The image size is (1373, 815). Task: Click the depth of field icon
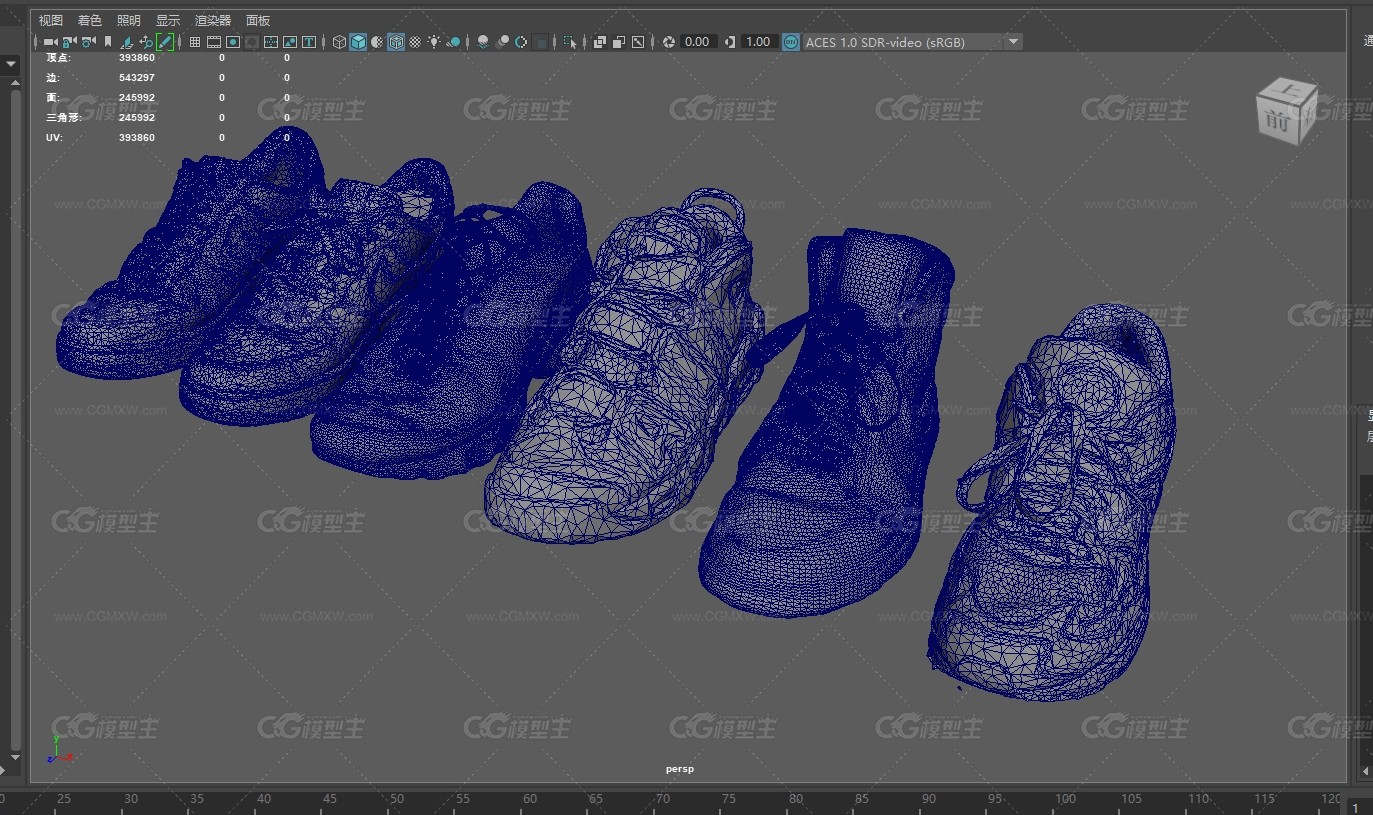point(541,42)
